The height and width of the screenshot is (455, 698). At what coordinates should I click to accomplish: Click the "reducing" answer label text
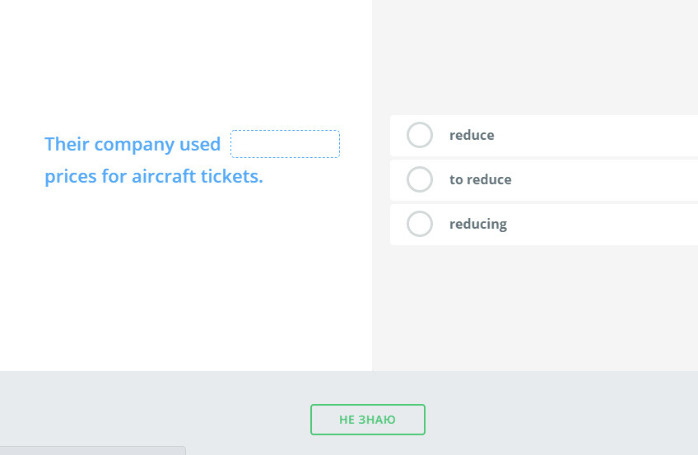478,224
